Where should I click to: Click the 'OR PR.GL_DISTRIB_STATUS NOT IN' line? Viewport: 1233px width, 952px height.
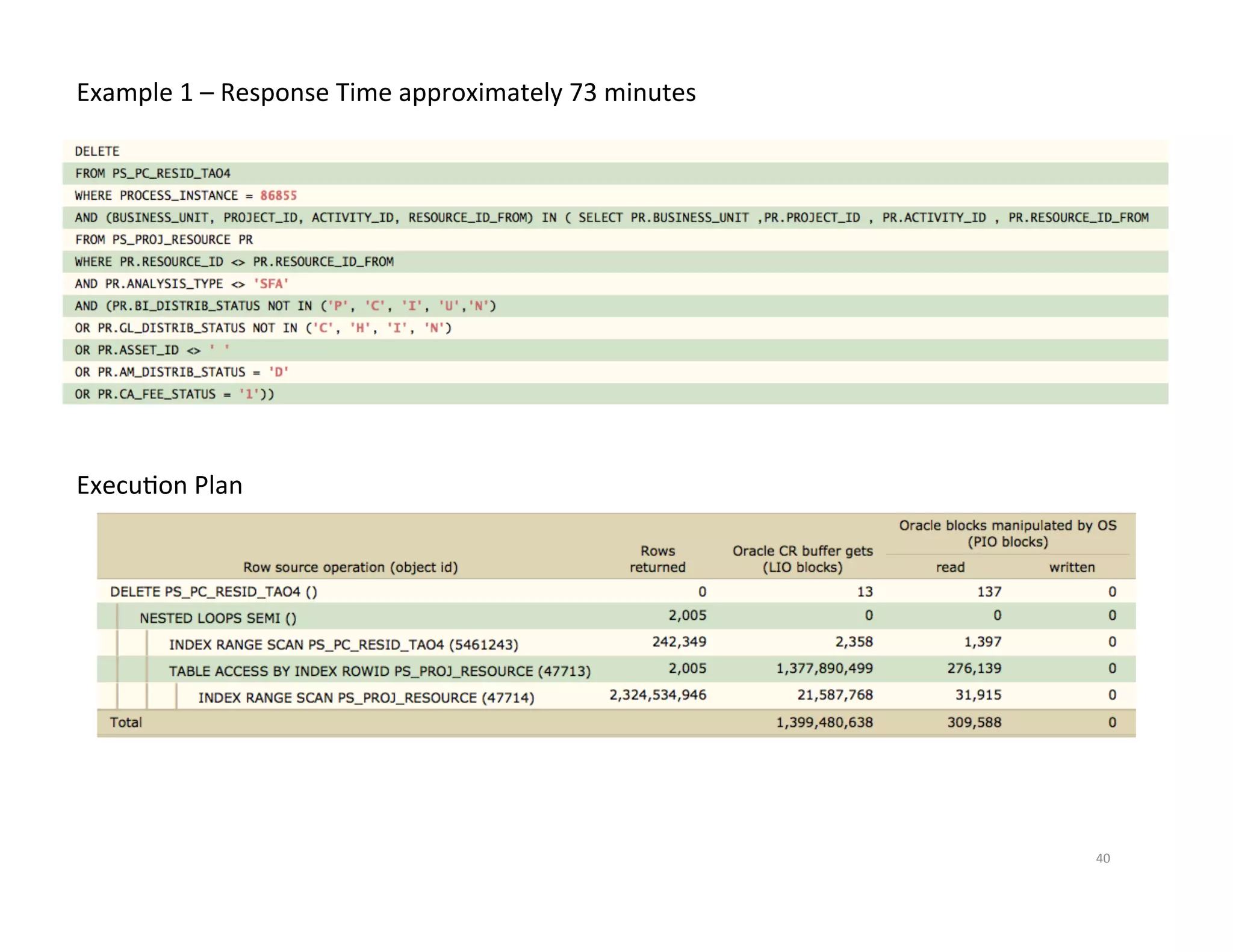pyautogui.click(x=615, y=328)
